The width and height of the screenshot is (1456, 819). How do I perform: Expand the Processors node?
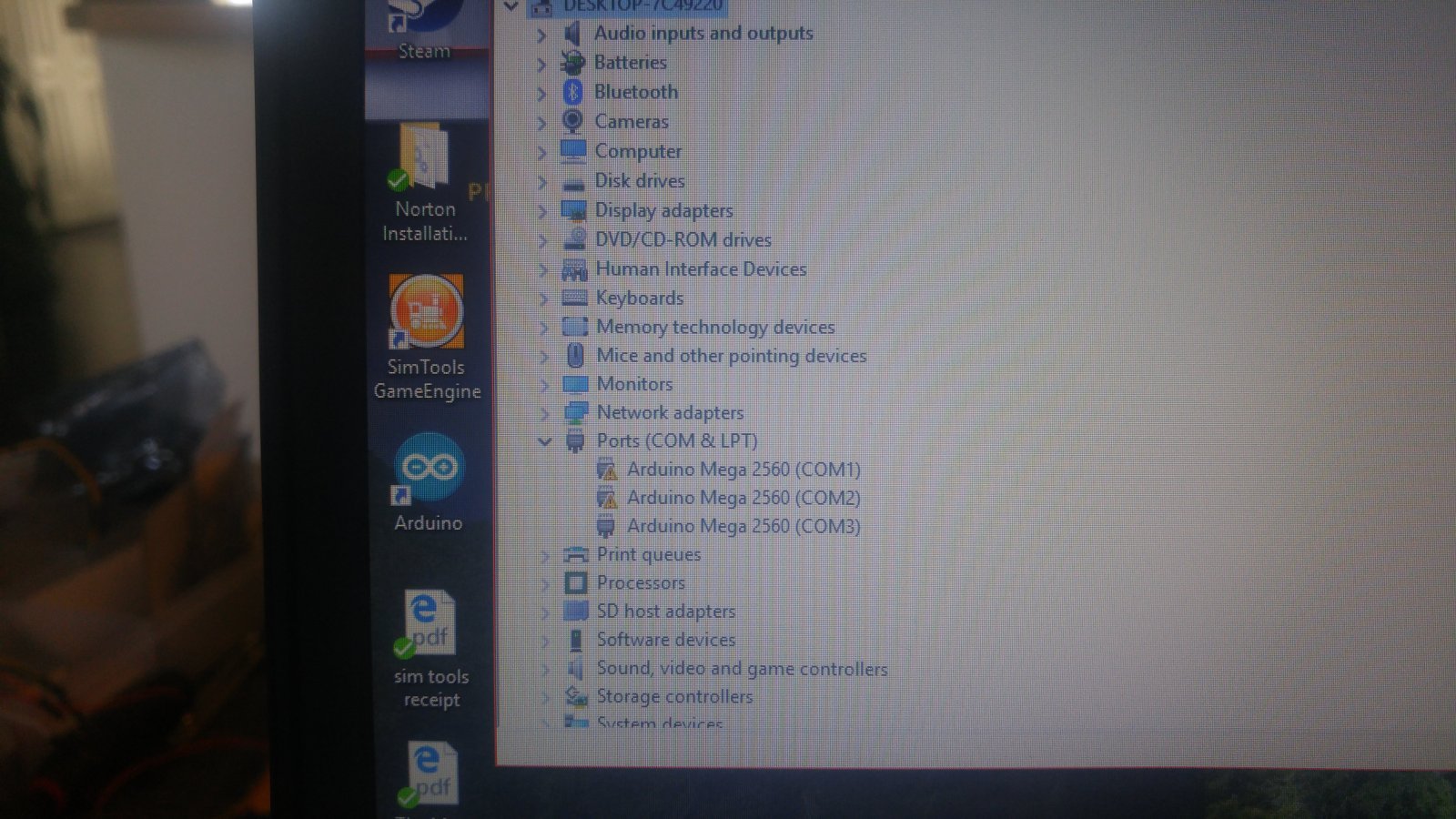pos(545,584)
